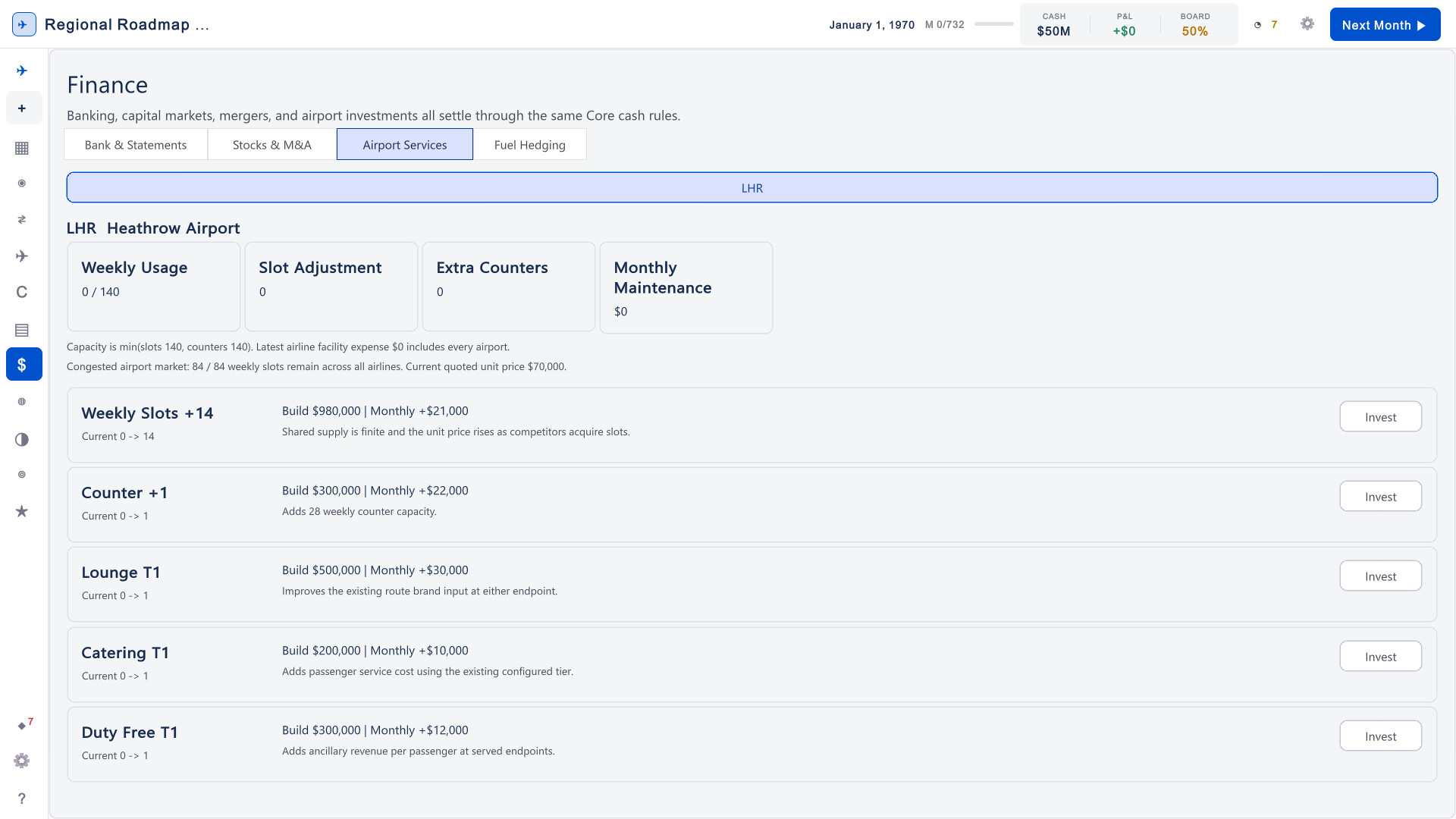Switch to the Bank & Statements tab

tap(136, 144)
